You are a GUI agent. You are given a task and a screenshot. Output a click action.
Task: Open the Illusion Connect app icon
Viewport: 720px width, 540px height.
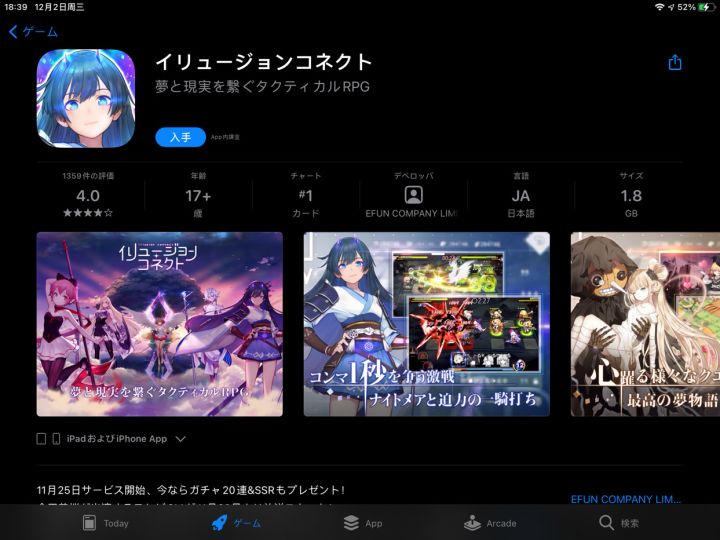point(86,99)
